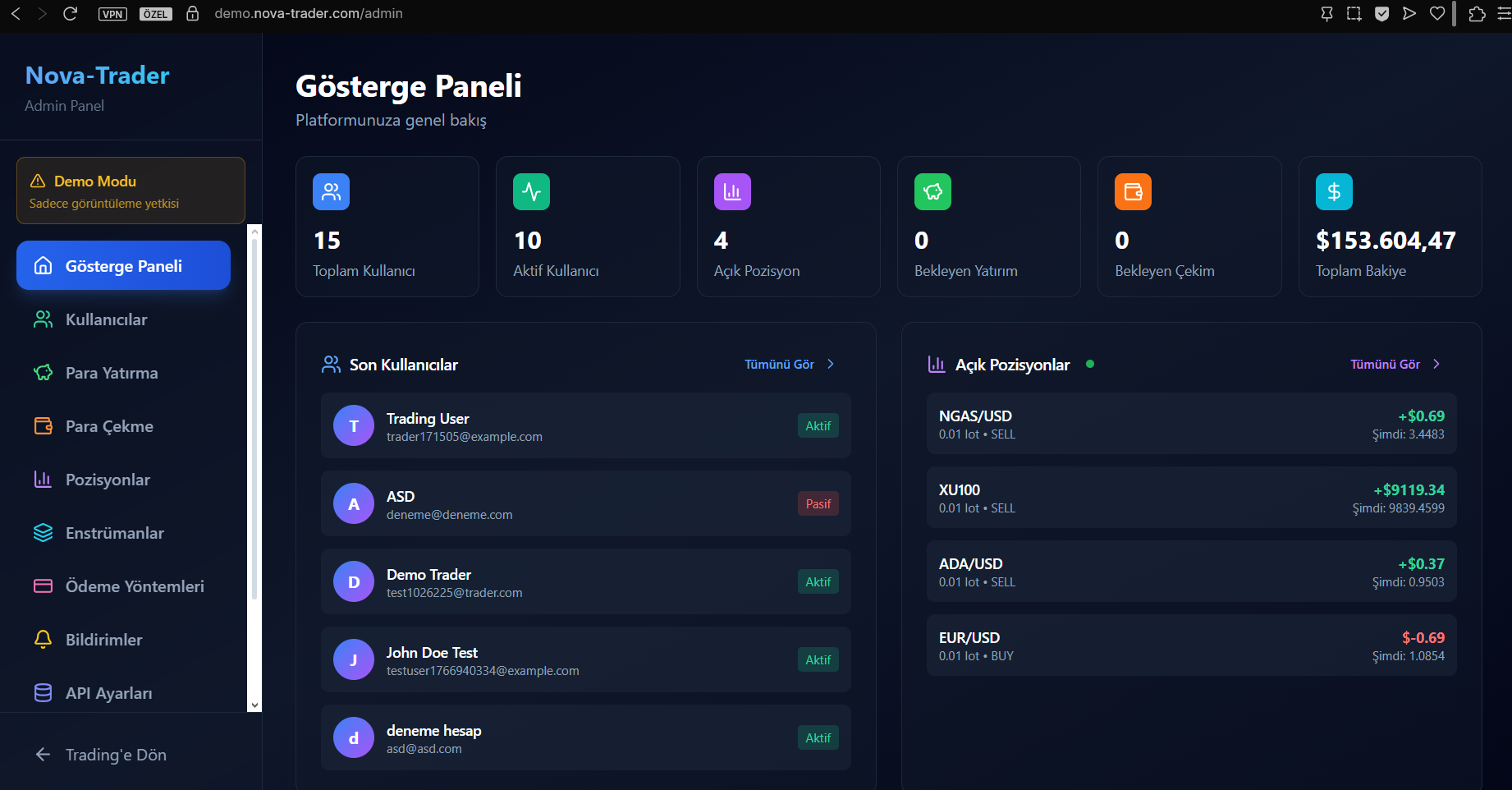Open Gösterge Paneli from sidebar menu
Screen dimensions: 1512x790
coord(123,265)
